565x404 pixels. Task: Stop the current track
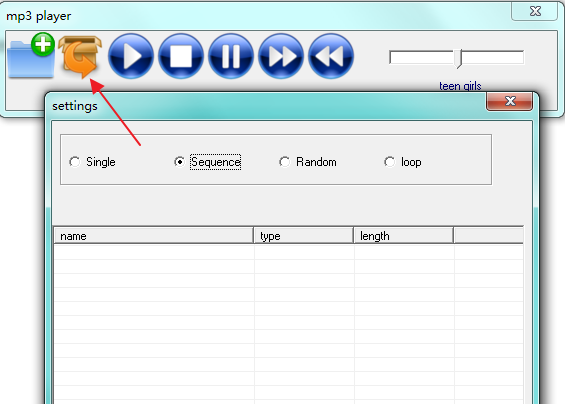[x=181, y=56]
